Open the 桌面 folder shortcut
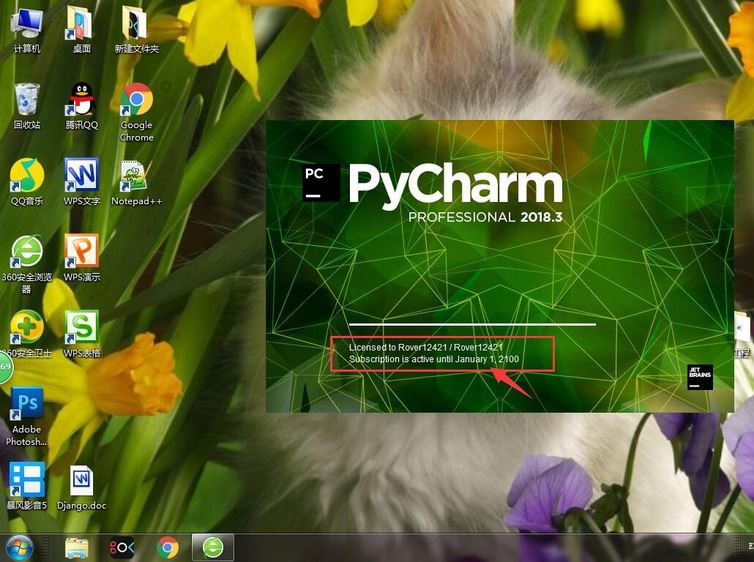Image resolution: width=754 pixels, height=562 pixels. tap(81, 29)
